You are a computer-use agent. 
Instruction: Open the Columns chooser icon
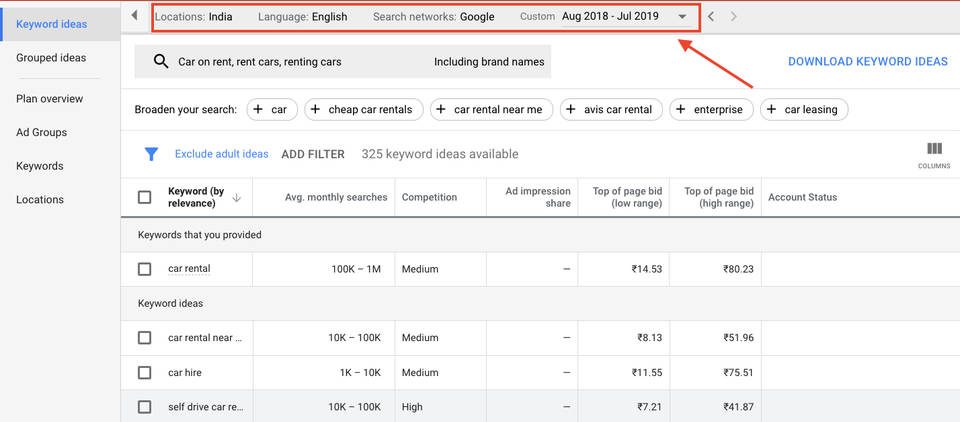934,150
